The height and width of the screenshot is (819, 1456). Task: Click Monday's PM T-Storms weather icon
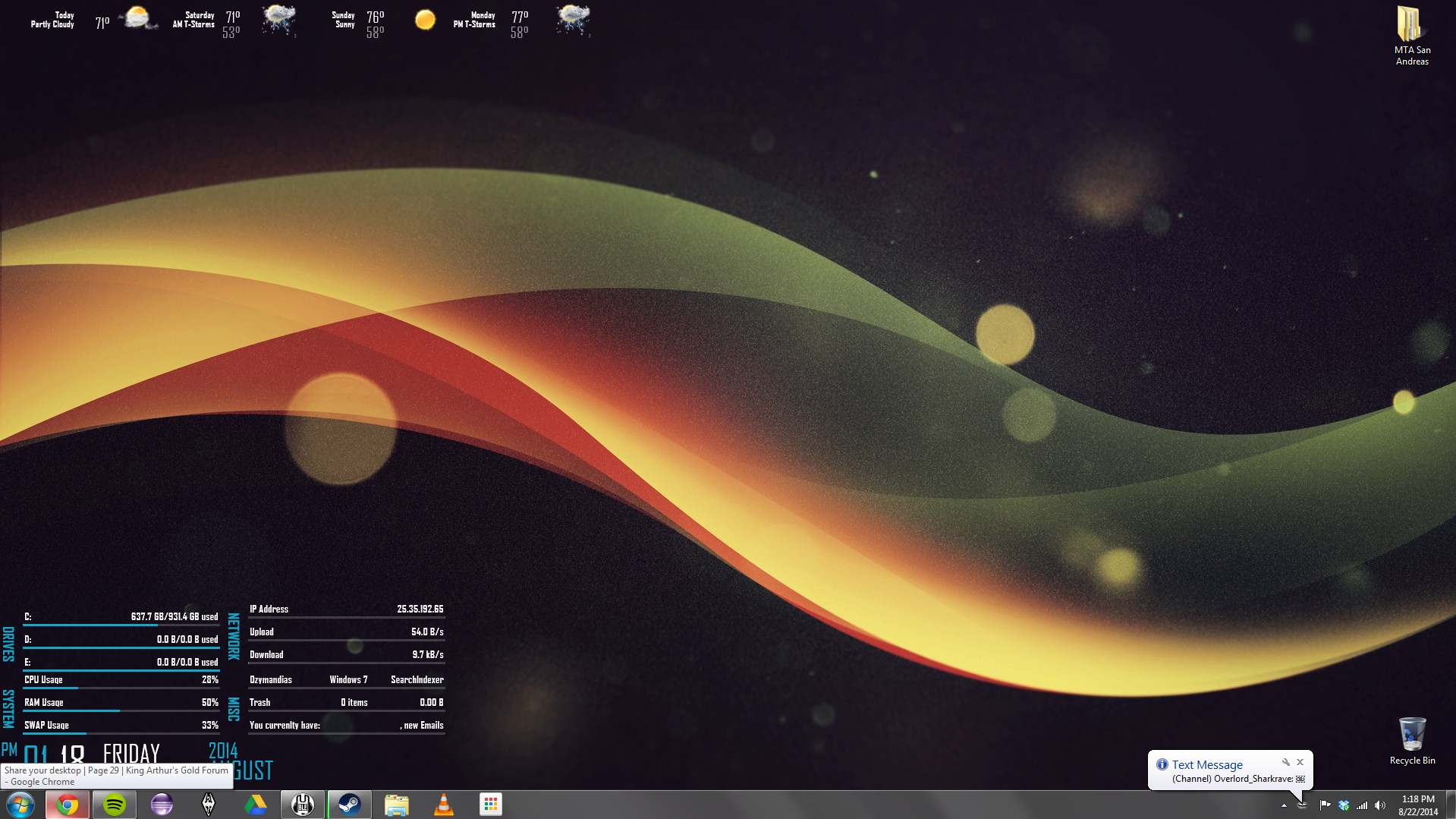(573, 20)
